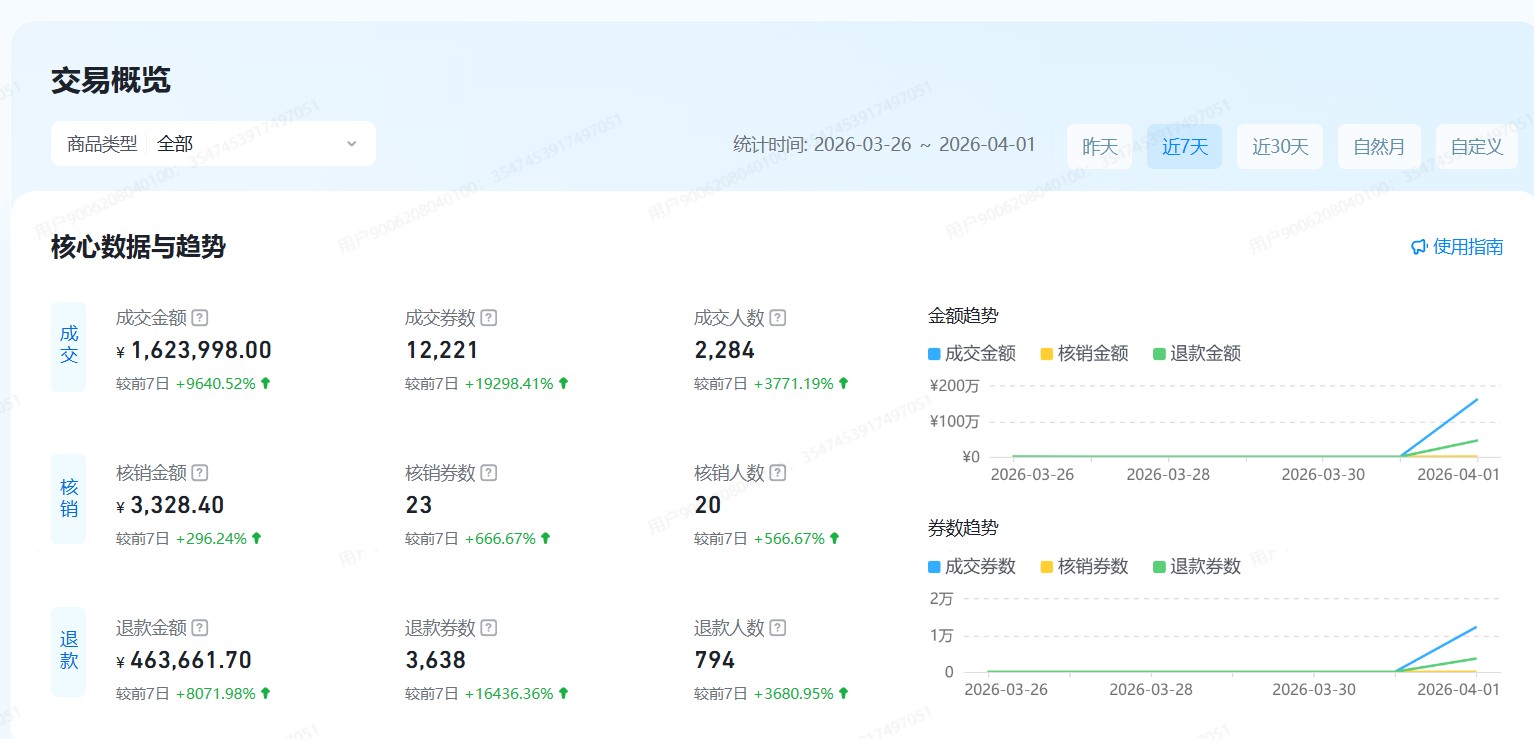The width and height of the screenshot is (1534, 739).
Task: Click help icon beside 核销券数
Action: (x=489, y=473)
